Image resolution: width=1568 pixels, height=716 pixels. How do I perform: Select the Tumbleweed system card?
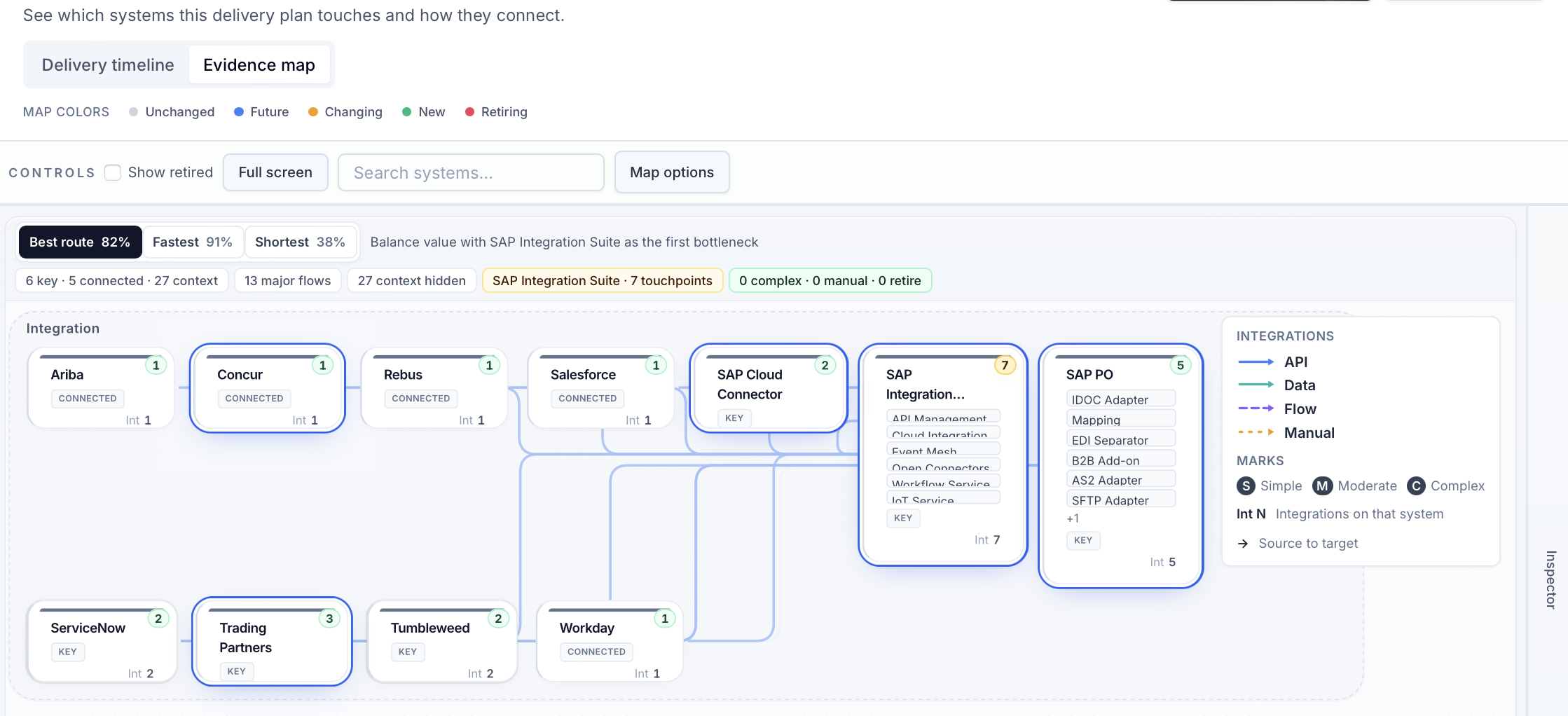(x=442, y=642)
